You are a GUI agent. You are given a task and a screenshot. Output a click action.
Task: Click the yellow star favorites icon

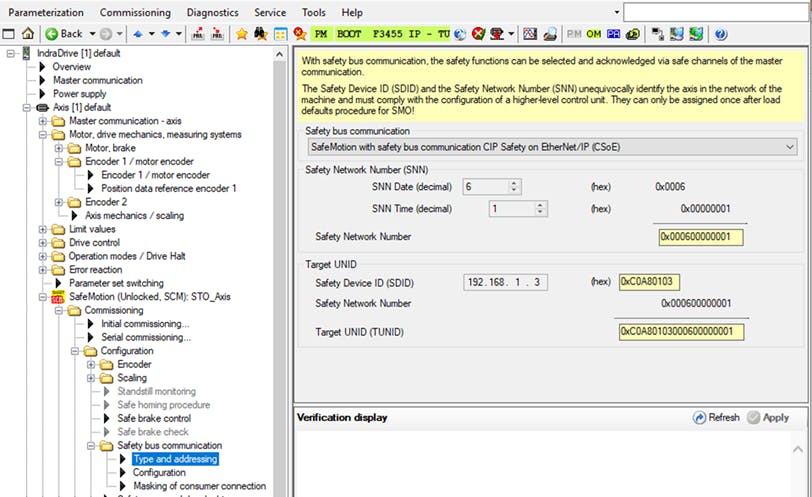click(x=241, y=34)
